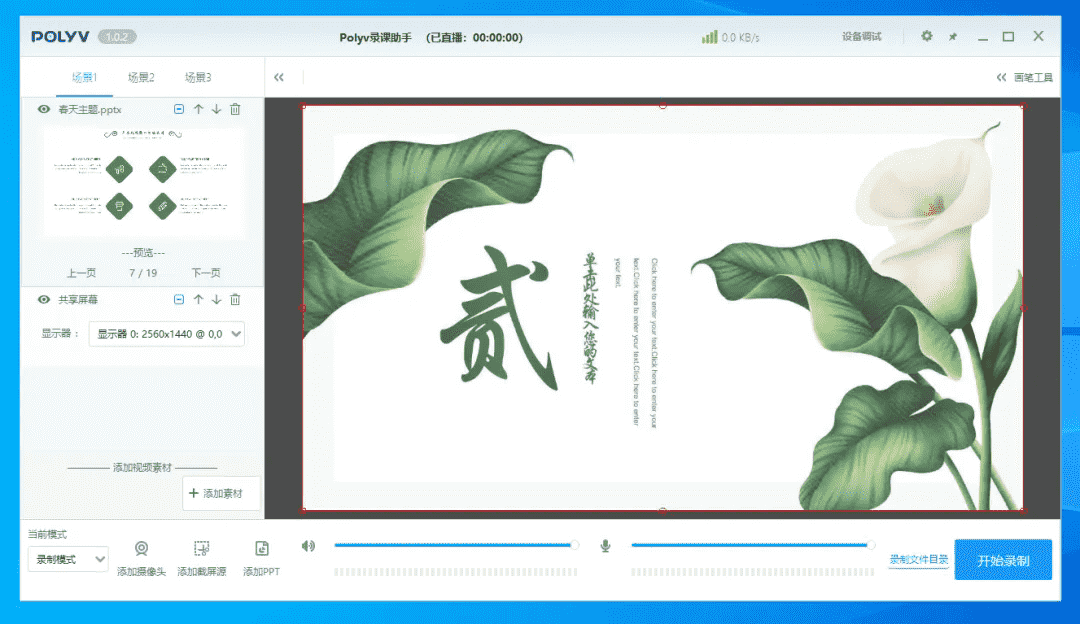The height and width of the screenshot is (624, 1080).
Task: Click the pin window icon in title bar
Action: tap(953, 37)
